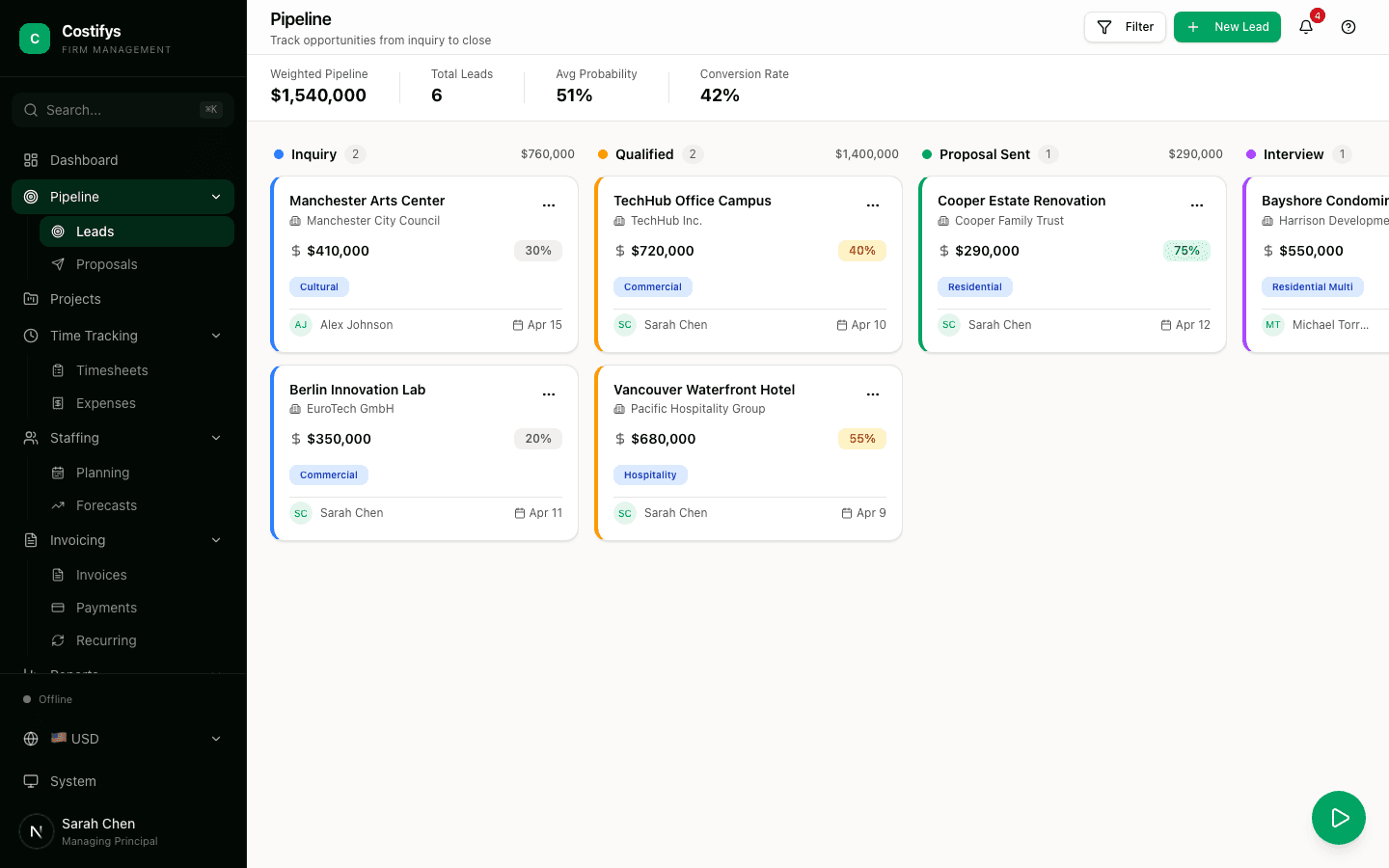Open the Search box via magnifier icon
The image size is (1389, 868).
pos(30,110)
